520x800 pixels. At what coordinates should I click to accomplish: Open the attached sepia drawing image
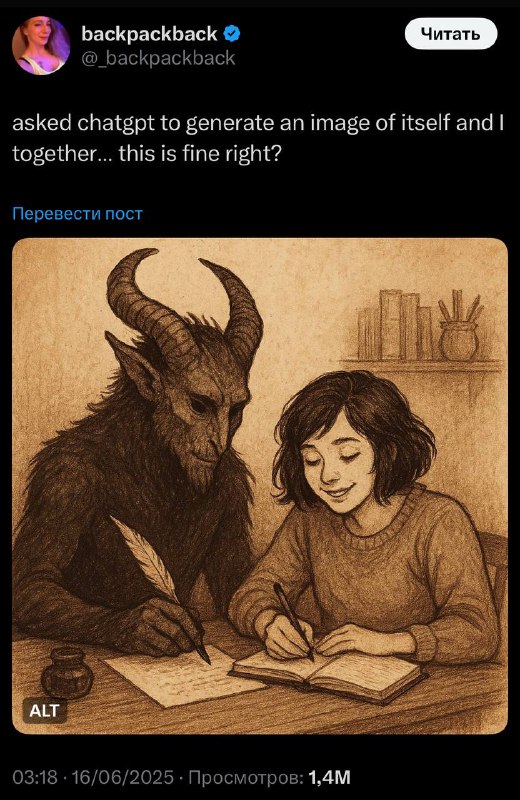click(x=260, y=486)
